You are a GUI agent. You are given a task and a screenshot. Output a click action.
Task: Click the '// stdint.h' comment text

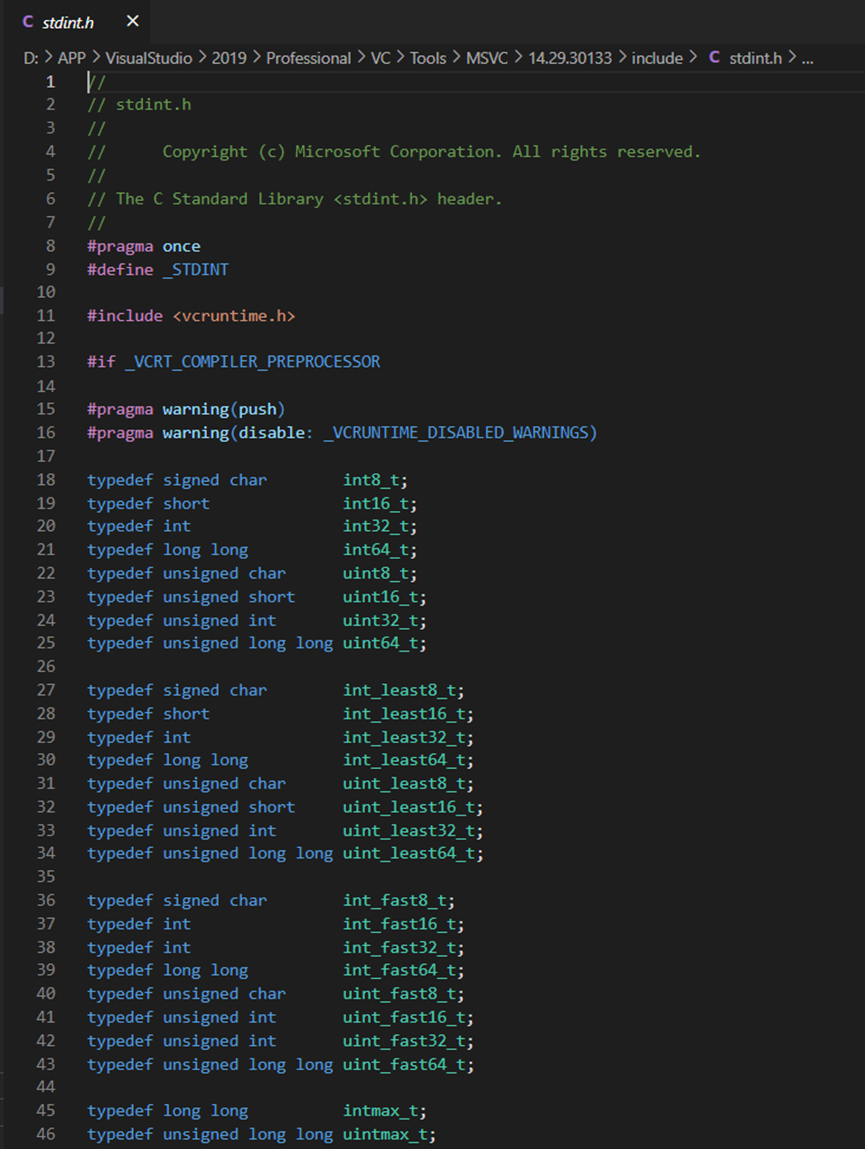tap(139, 105)
